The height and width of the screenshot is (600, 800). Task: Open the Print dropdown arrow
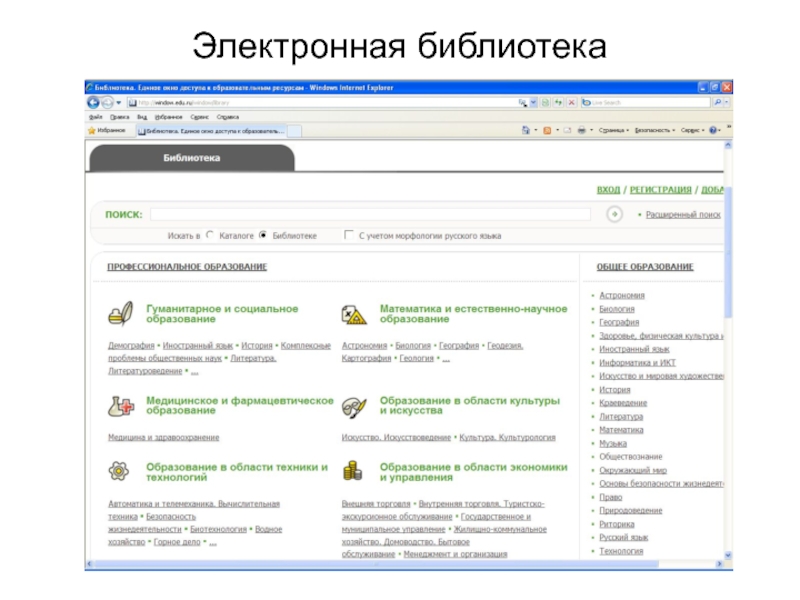pyautogui.click(x=591, y=131)
